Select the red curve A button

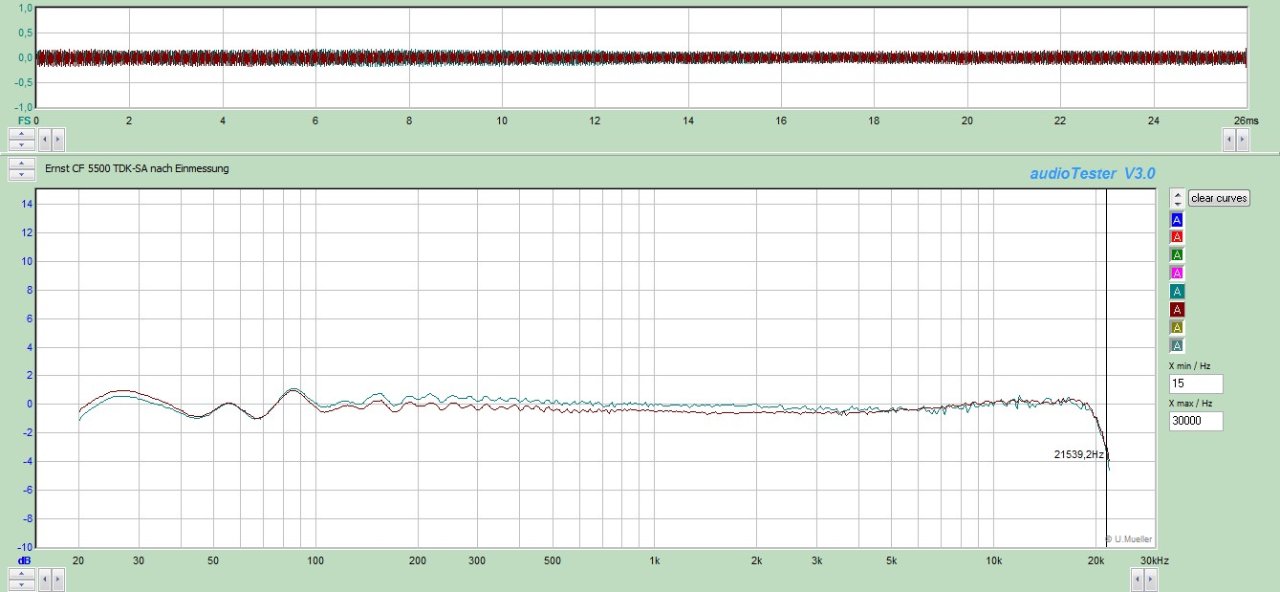(1177, 237)
